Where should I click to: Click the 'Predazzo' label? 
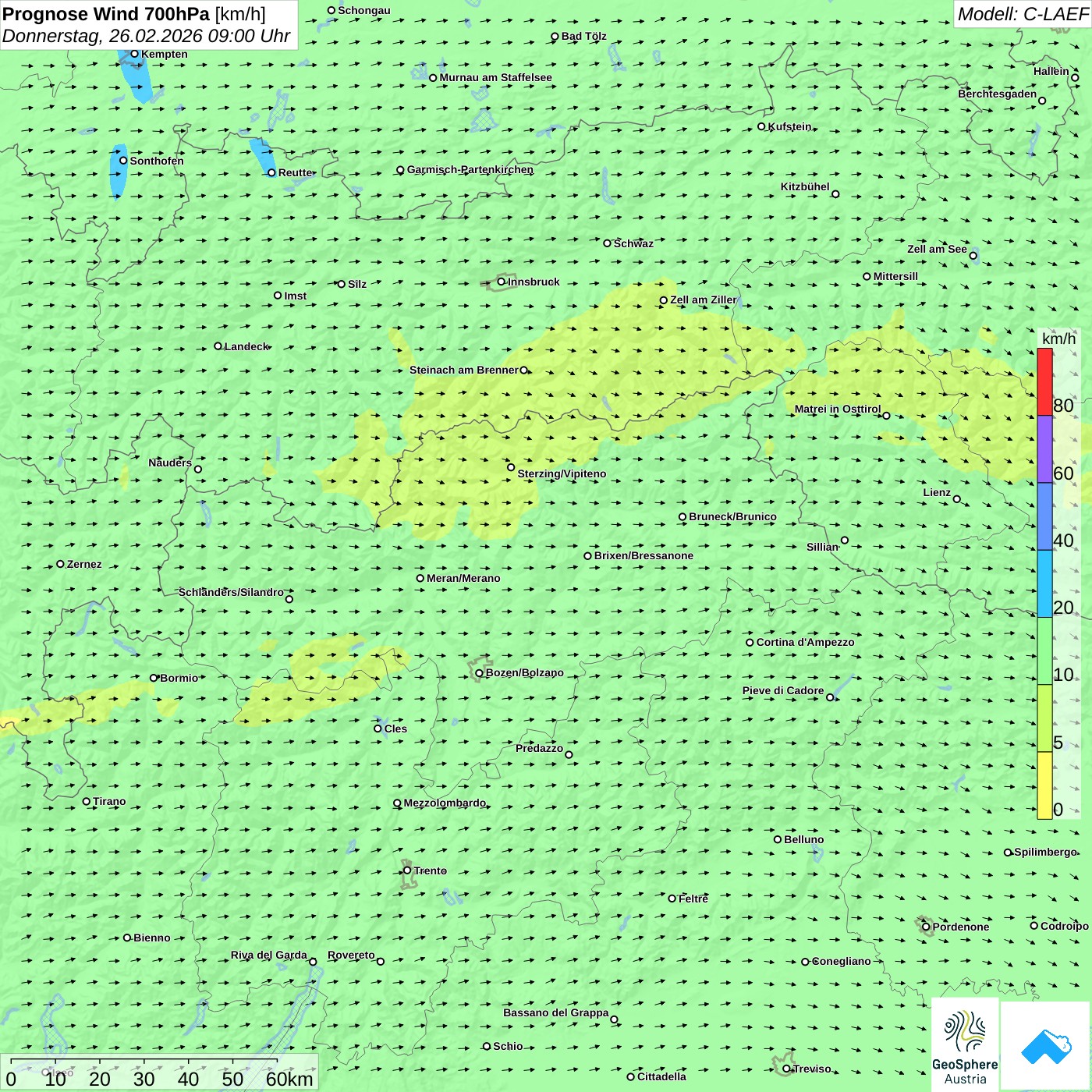(539, 748)
